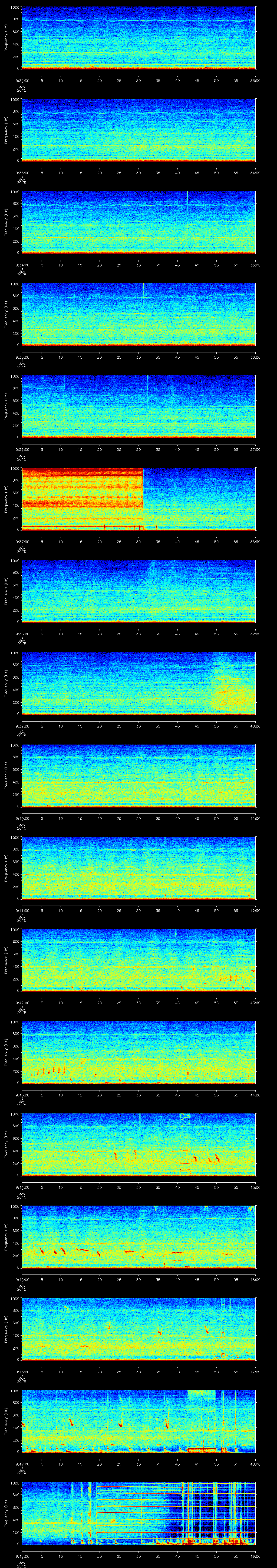277x1568 pixels.
Task: Open the spectrogram starting at 9:45:00
Action: point(138,1237)
